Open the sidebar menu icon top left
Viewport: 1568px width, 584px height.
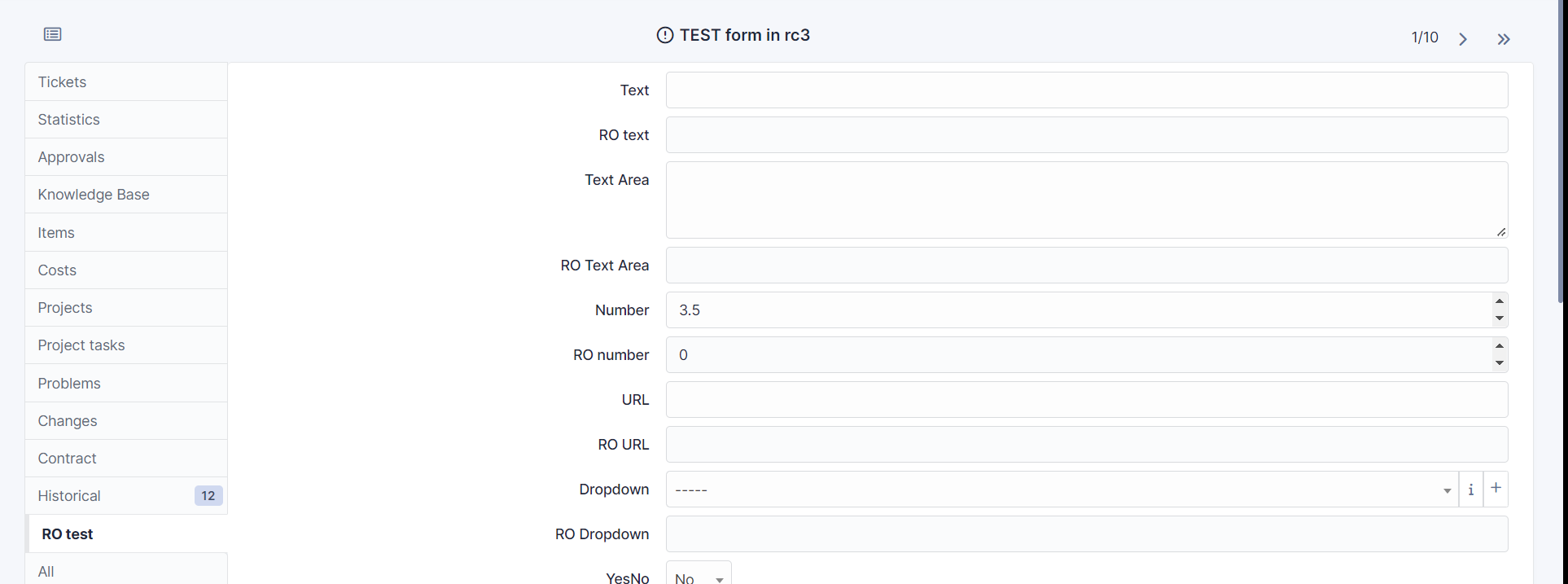[x=52, y=33]
